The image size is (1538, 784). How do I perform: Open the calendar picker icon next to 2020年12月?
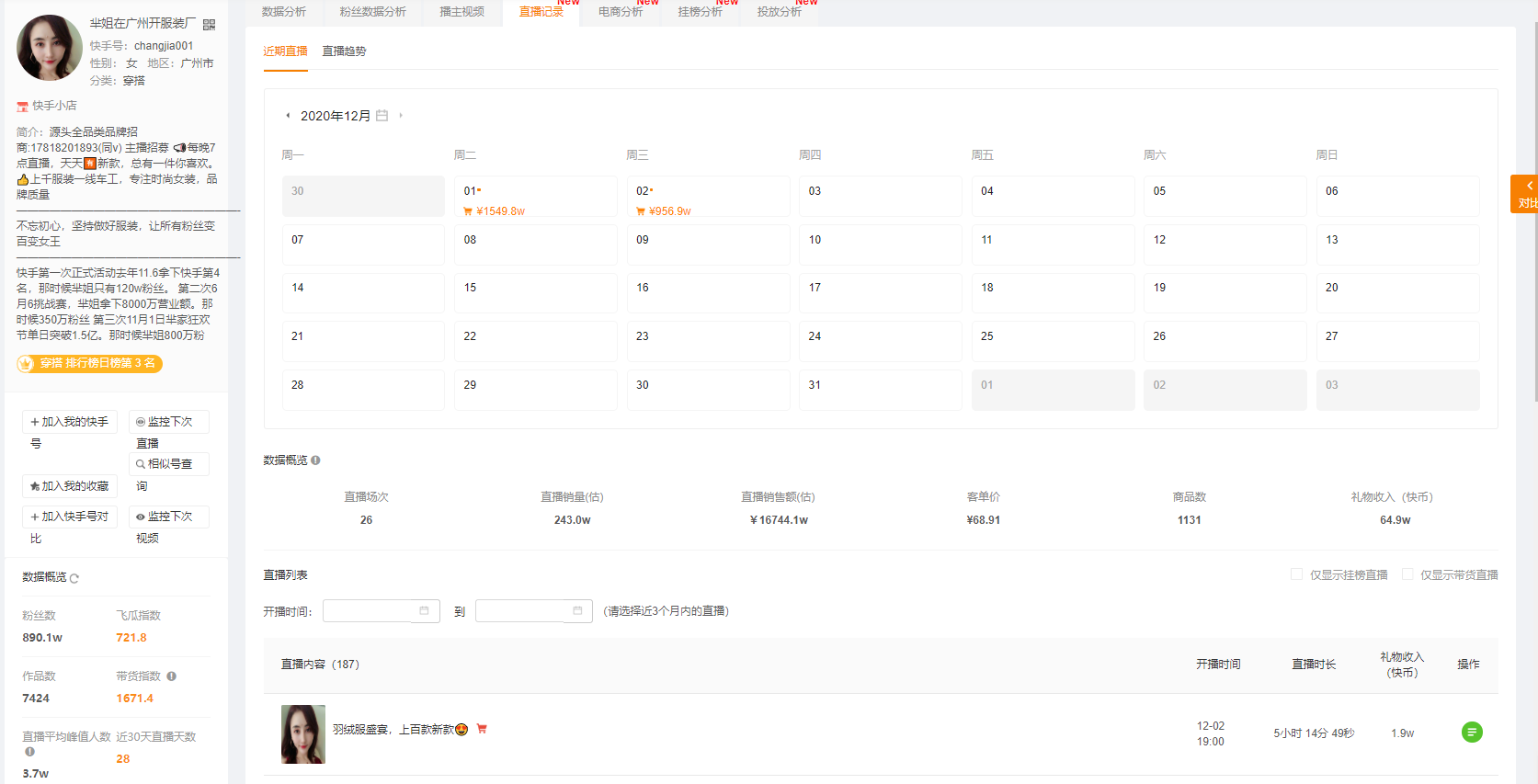pyautogui.click(x=382, y=116)
